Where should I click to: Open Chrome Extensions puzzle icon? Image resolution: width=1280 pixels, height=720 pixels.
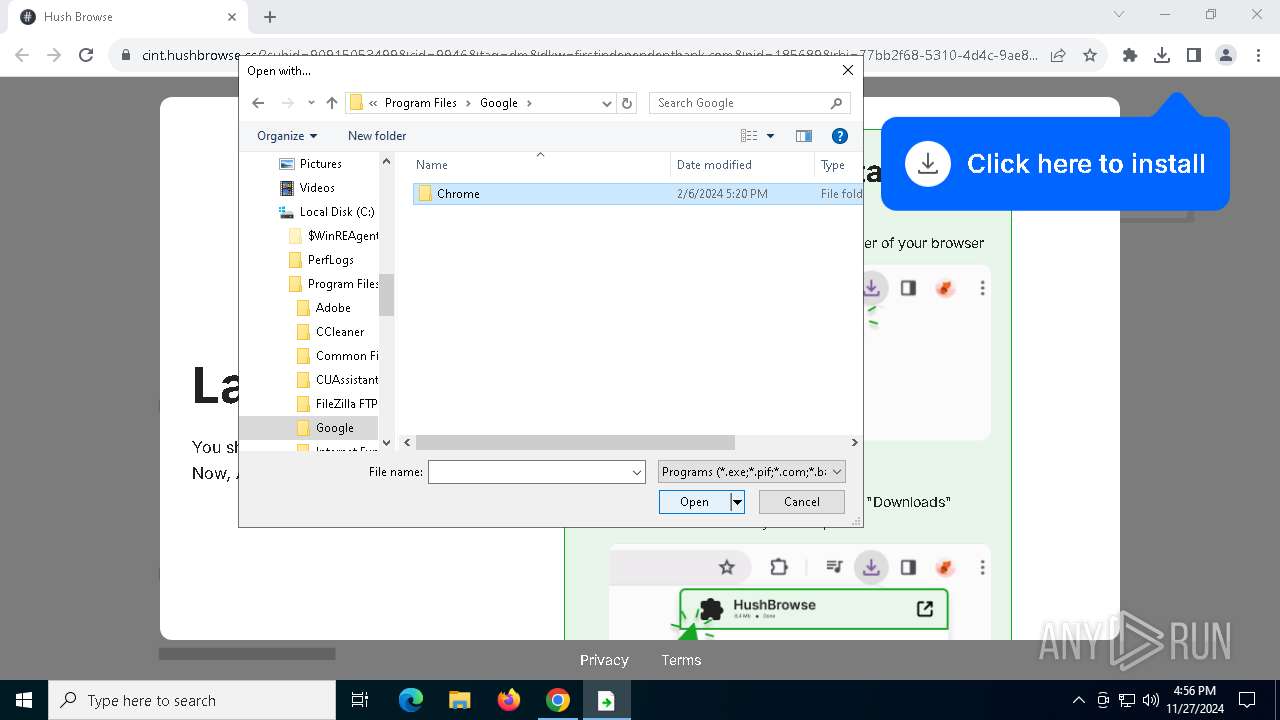1130,56
